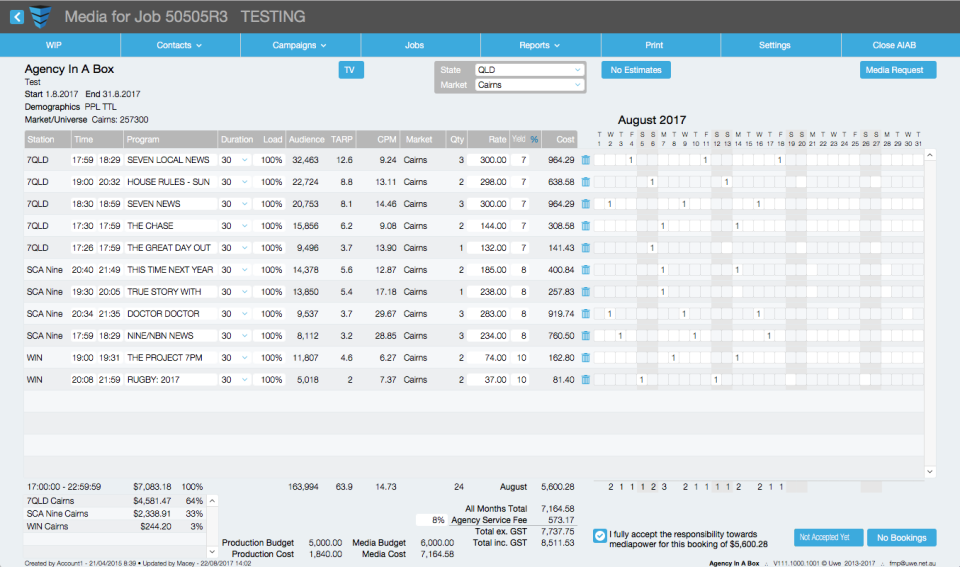Click scroll-down arrow of the schedule list

[x=929, y=471]
